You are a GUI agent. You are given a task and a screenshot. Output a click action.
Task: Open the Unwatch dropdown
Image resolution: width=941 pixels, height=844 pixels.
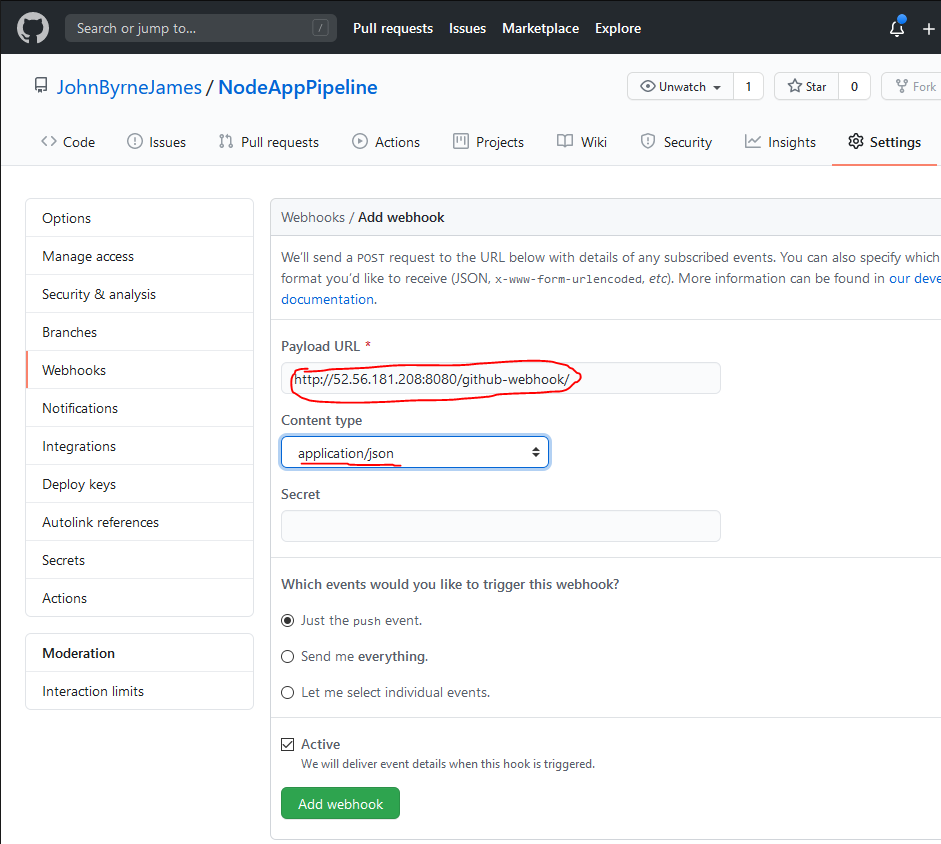point(680,86)
